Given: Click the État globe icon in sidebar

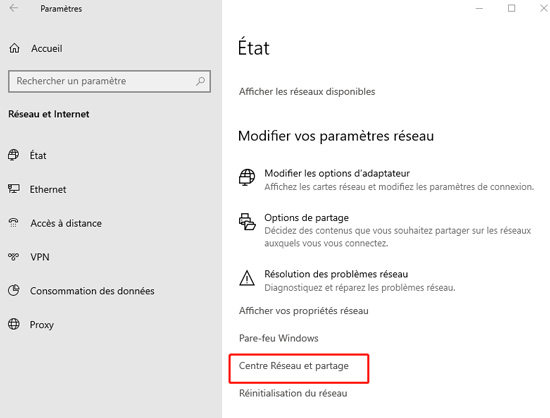Looking at the screenshot, I should pyautogui.click(x=14, y=155).
